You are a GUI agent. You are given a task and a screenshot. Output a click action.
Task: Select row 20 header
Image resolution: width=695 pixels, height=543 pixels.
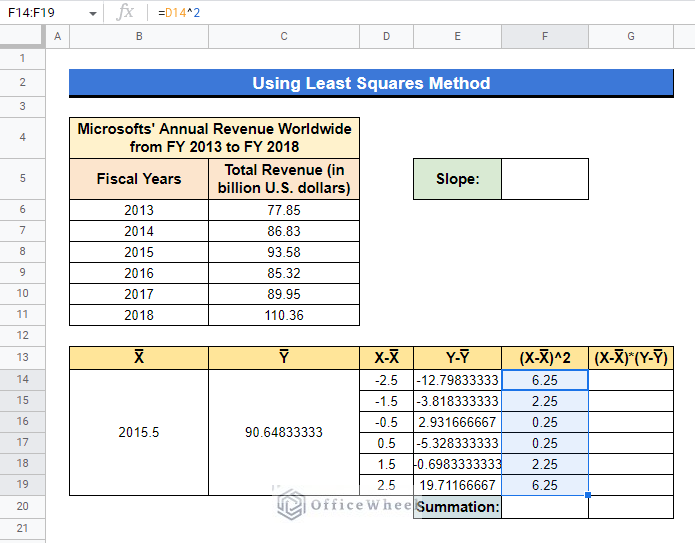pyautogui.click(x=22, y=507)
